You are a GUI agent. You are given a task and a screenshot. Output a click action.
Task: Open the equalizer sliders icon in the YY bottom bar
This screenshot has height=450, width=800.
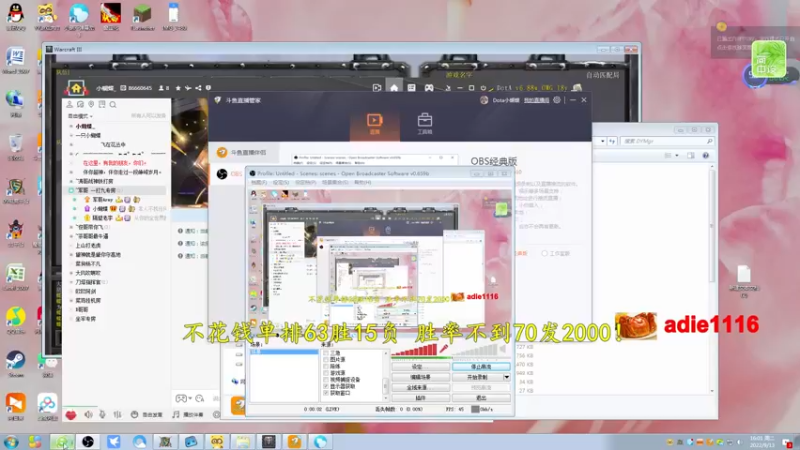click(118, 415)
